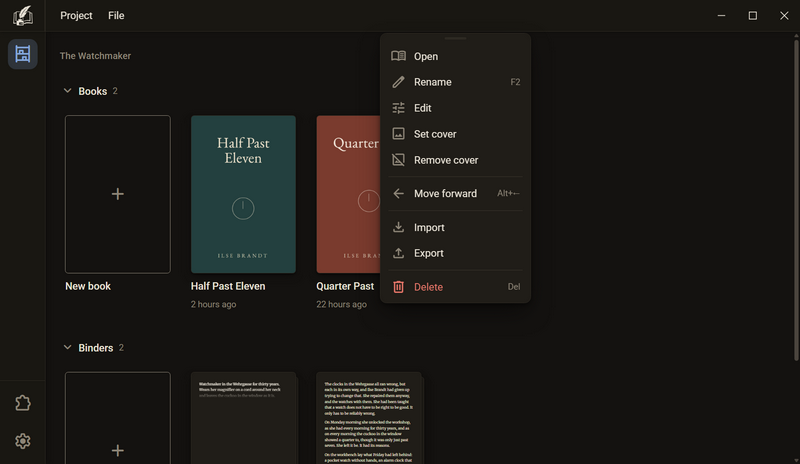This screenshot has width=800, height=464.
Task: Select Move forward menu entry
Action: 456,193
